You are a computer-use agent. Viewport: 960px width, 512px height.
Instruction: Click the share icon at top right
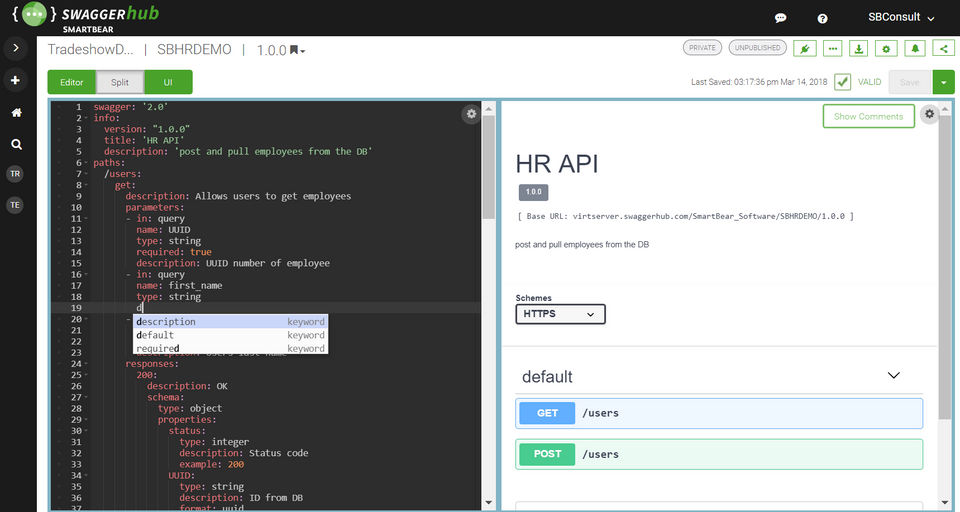[x=942, y=48]
